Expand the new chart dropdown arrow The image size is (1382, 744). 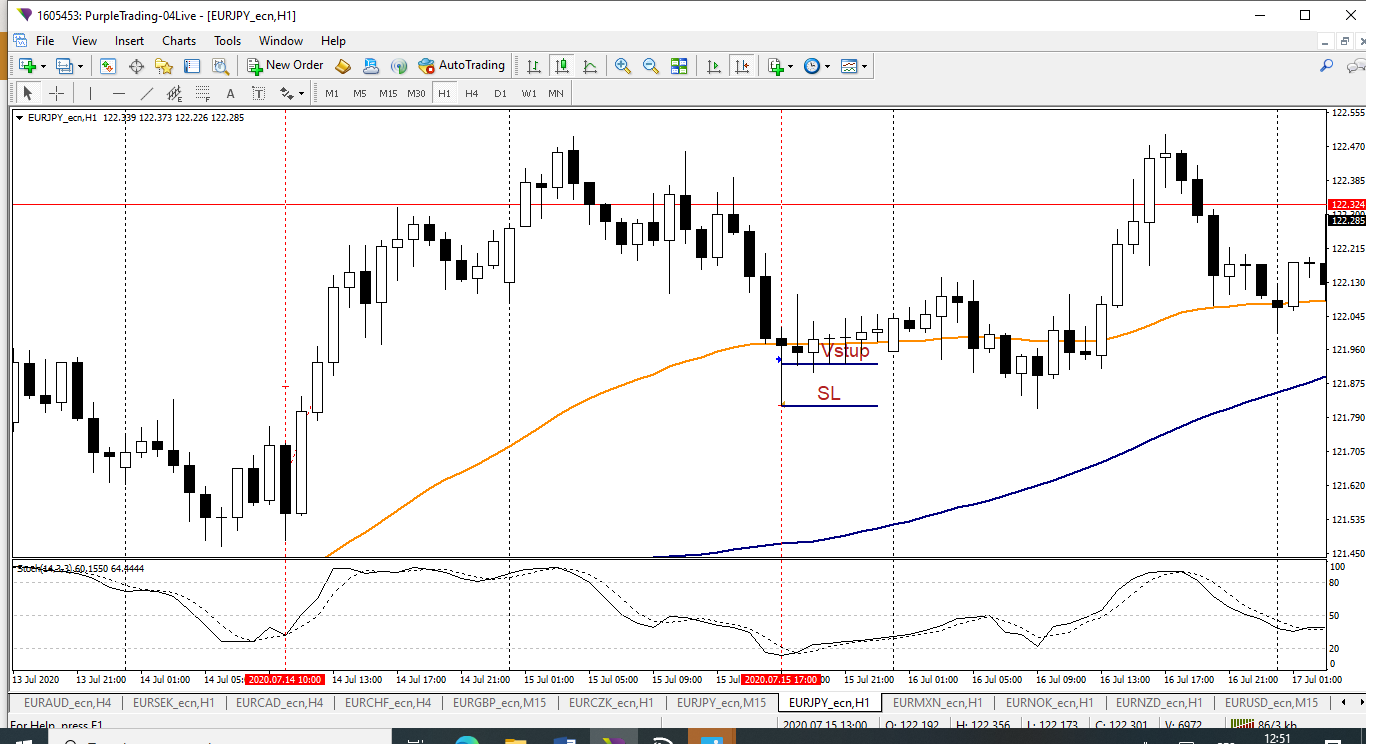coord(43,66)
